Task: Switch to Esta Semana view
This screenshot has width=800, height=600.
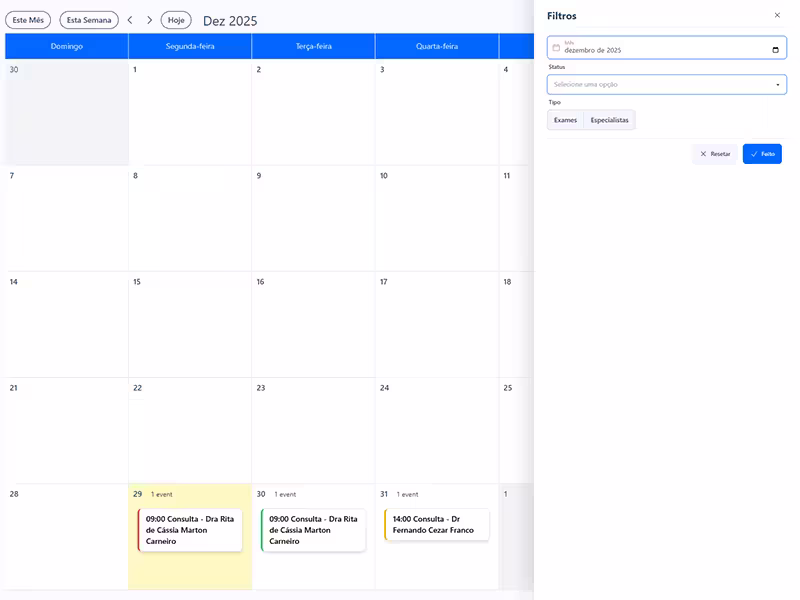Action: pyautogui.click(x=88, y=19)
